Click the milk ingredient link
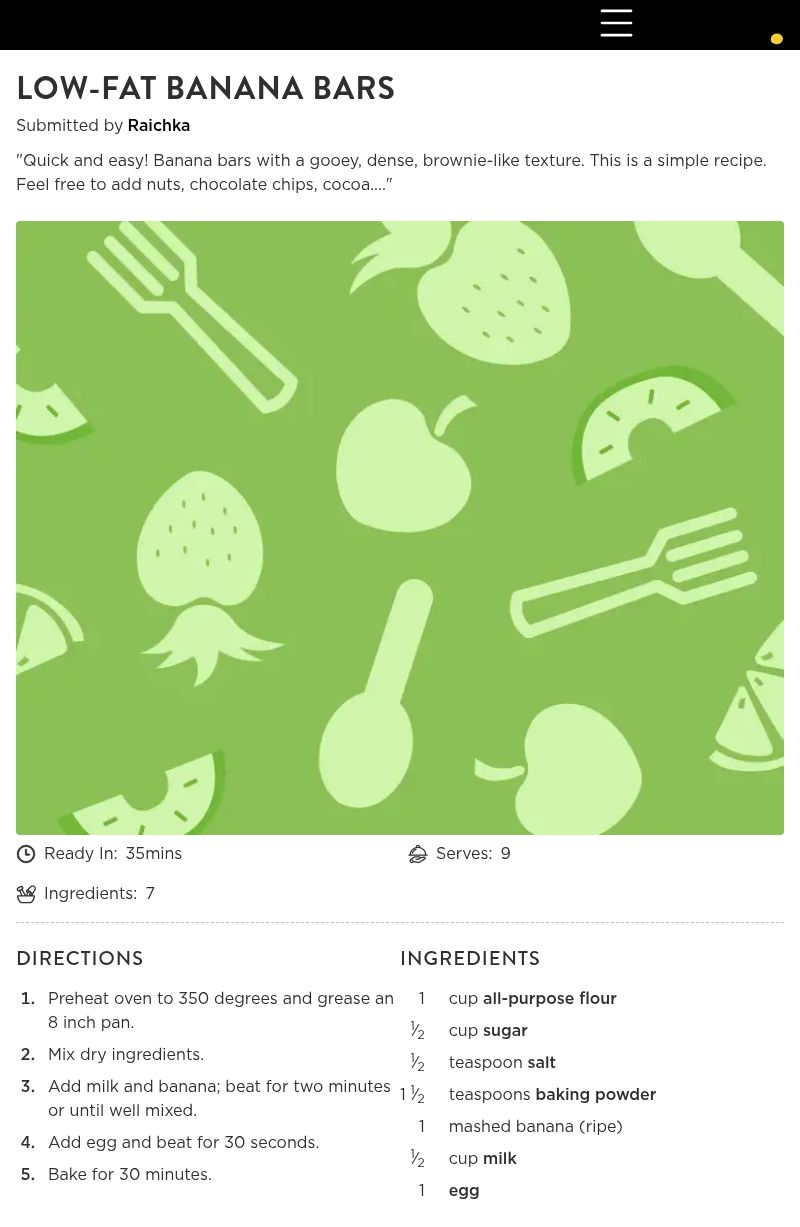800x1227 pixels. click(x=499, y=1159)
